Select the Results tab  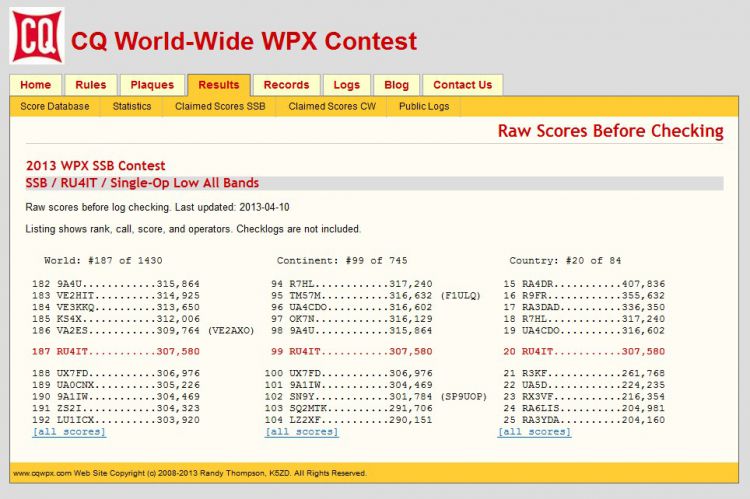pos(219,85)
